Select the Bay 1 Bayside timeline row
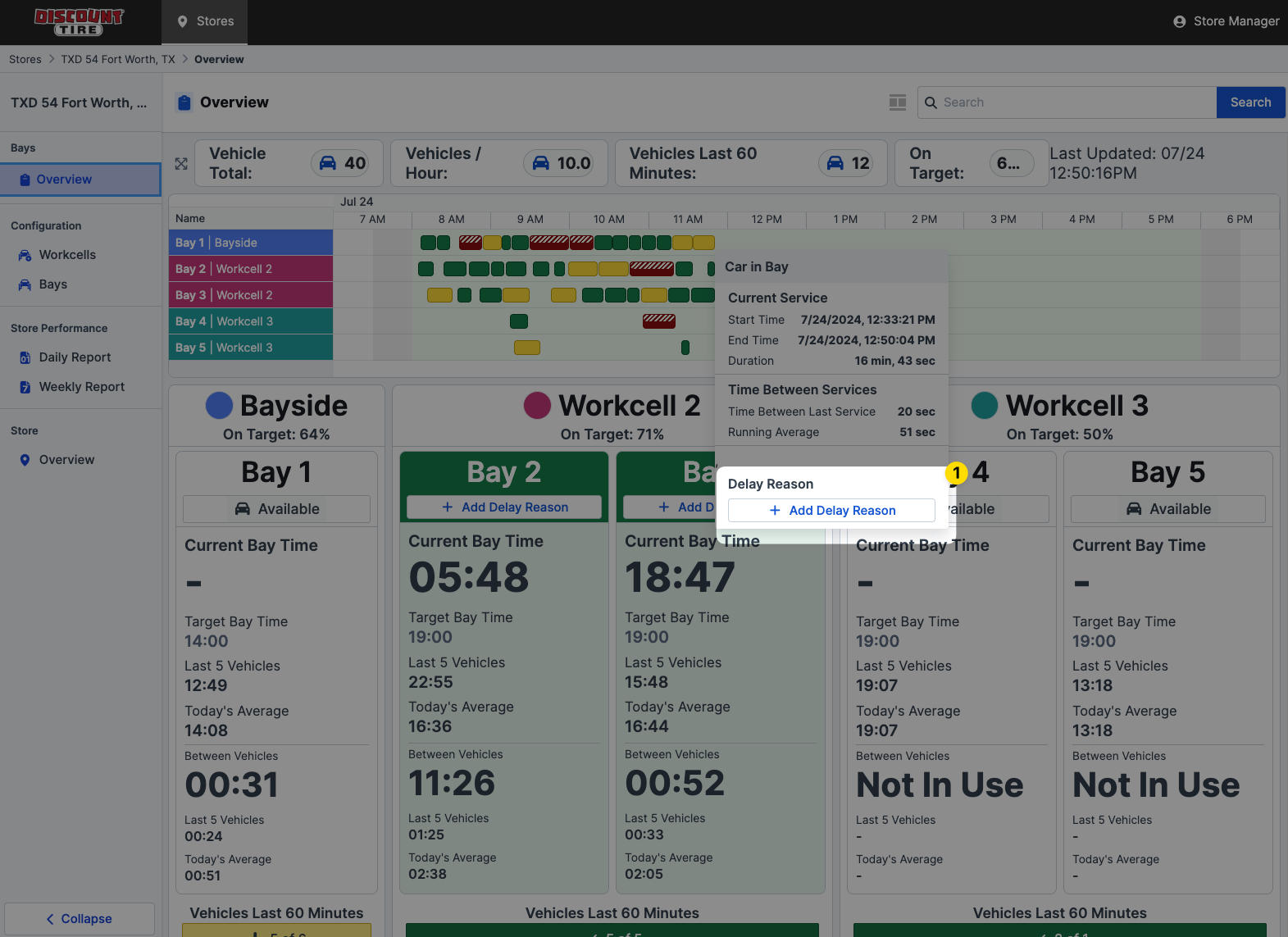1288x937 pixels. coord(251,243)
